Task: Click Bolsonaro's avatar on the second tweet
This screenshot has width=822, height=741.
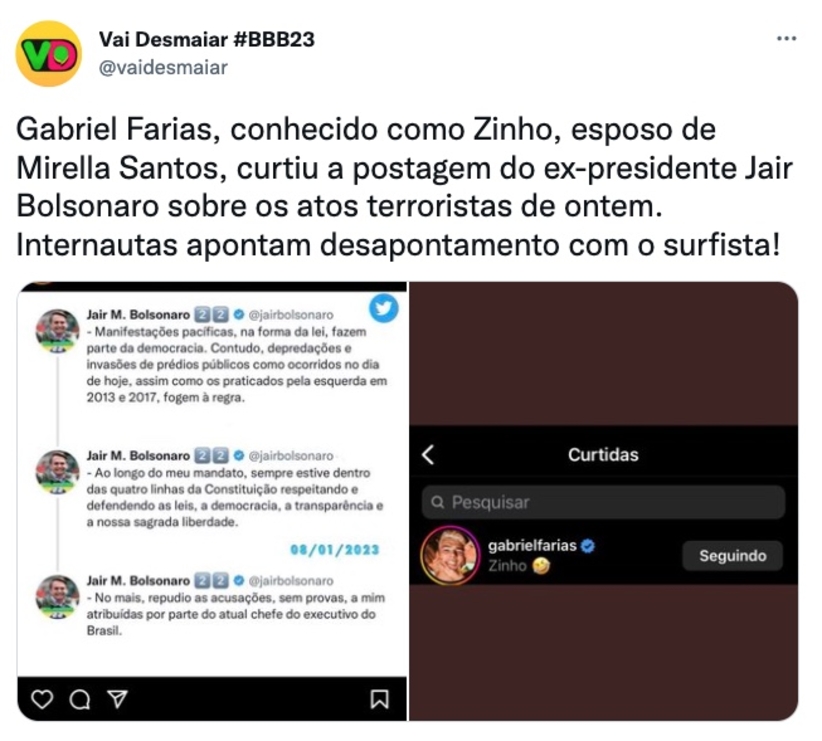Action: pos(58,471)
